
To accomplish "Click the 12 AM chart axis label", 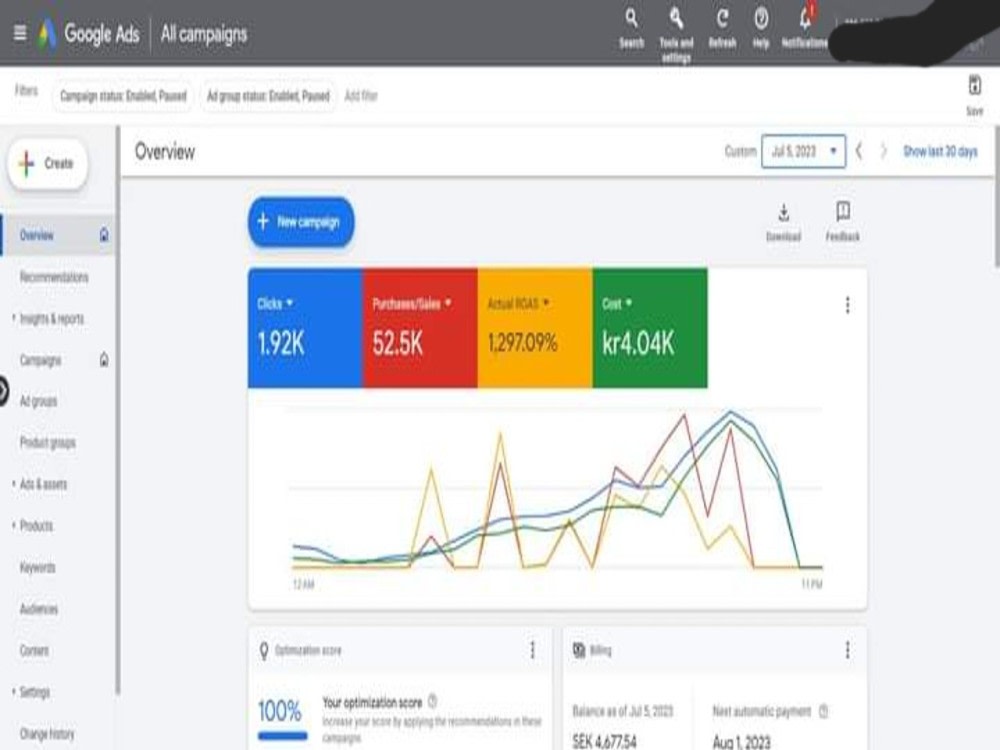I will click(304, 584).
